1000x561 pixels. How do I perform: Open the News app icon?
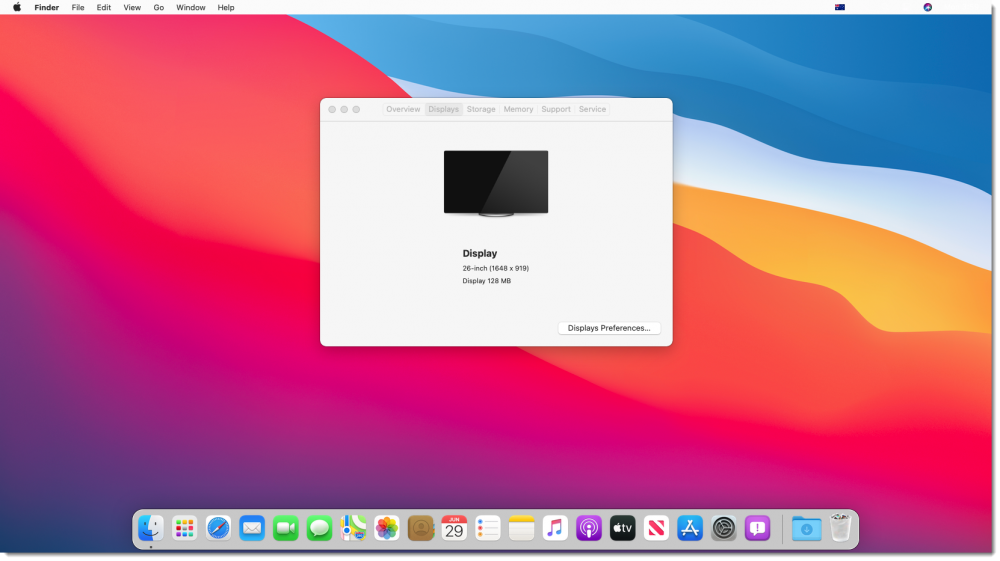(x=656, y=528)
